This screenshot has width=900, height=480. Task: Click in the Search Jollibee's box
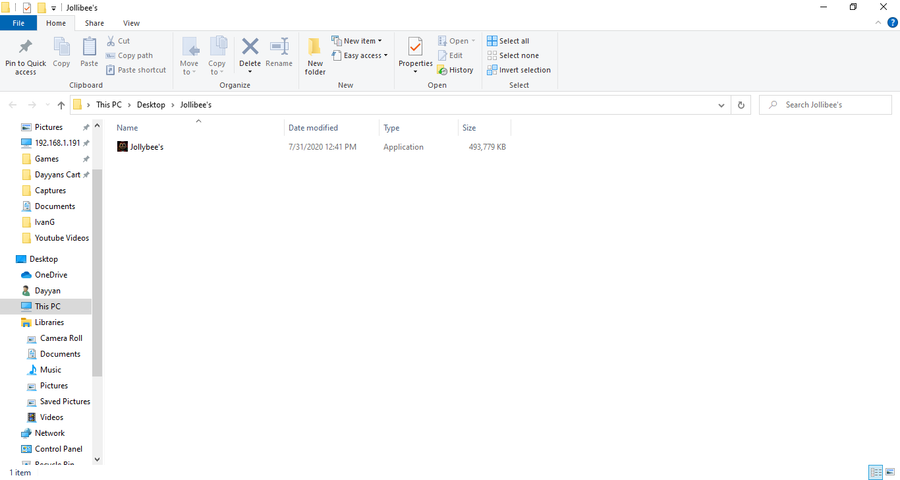(825, 105)
